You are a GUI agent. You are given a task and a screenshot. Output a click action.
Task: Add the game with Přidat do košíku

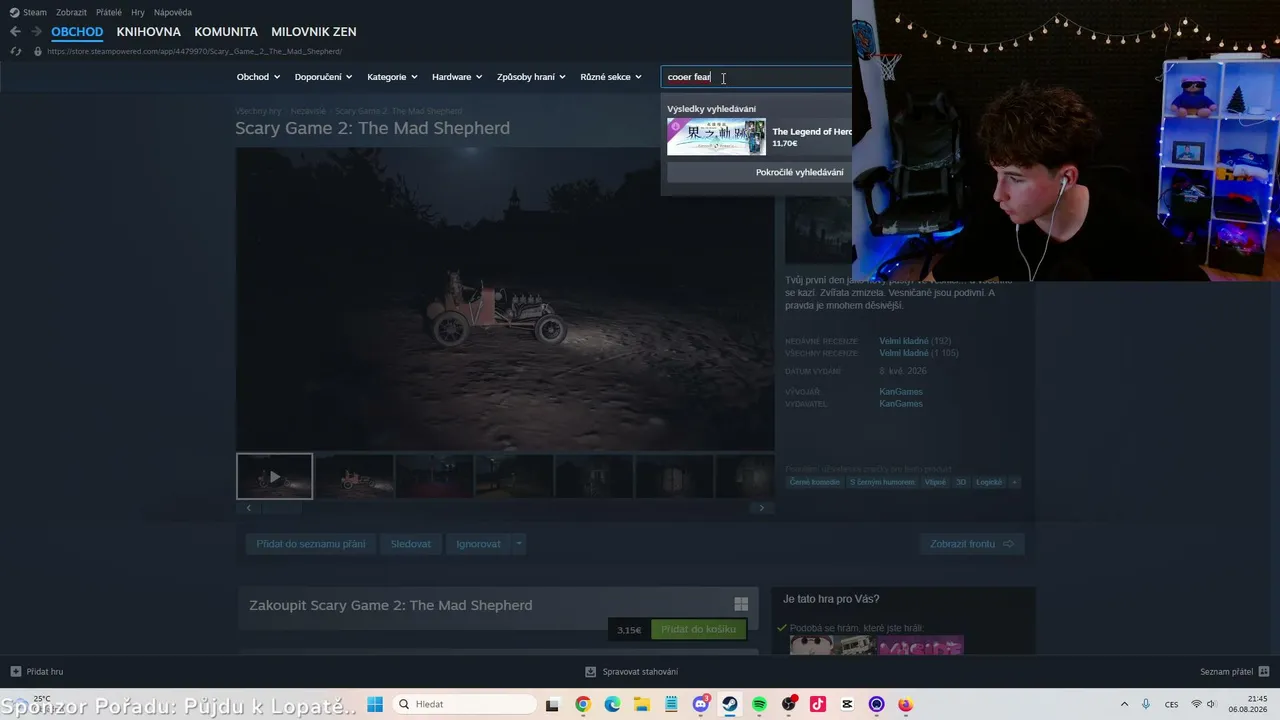click(x=698, y=629)
